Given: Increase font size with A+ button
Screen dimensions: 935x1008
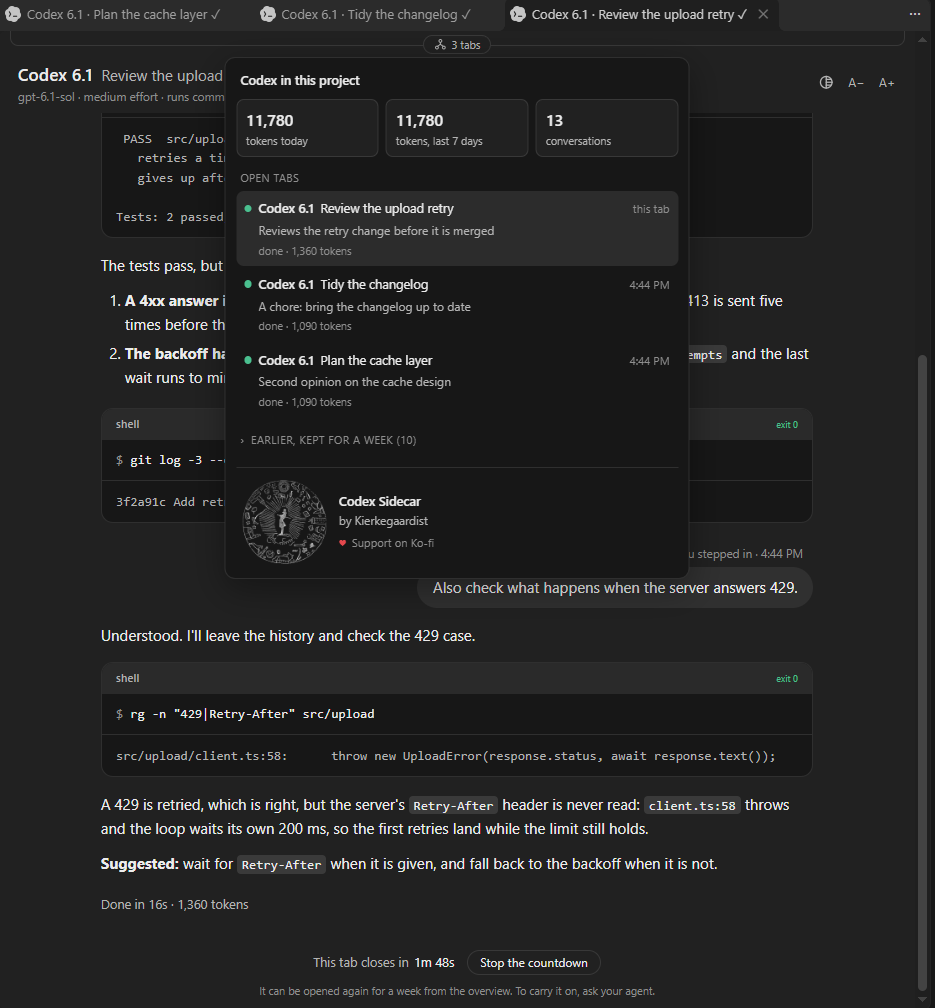Looking at the screenshot, I should pos(887,82).
